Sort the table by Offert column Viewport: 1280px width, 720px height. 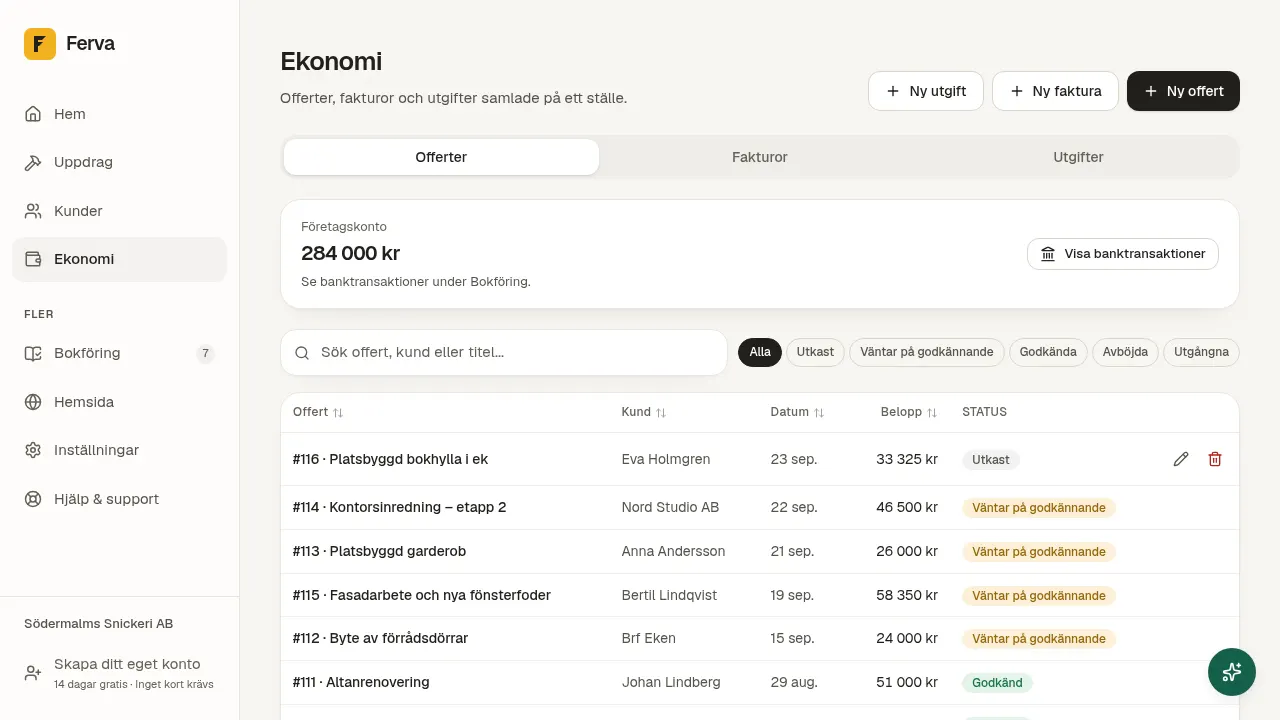(x=318, y=412)
